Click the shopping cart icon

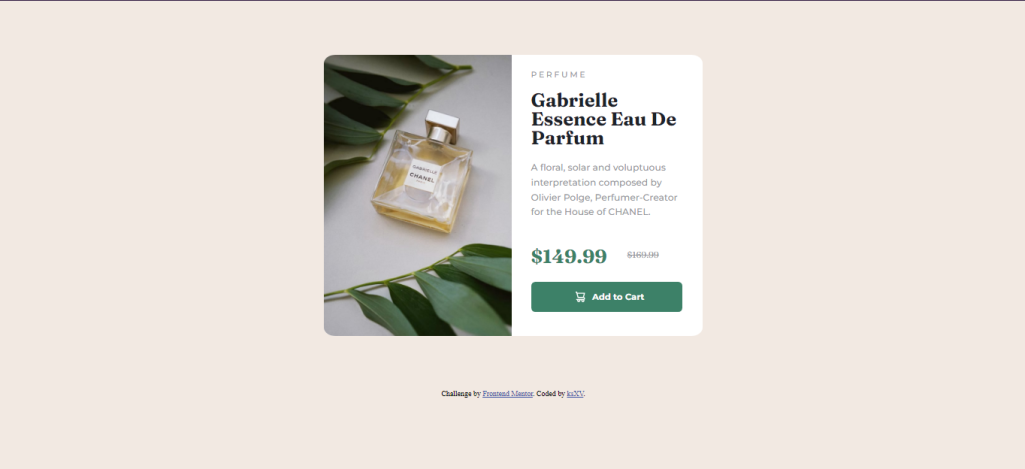click(x=580, y=297)
